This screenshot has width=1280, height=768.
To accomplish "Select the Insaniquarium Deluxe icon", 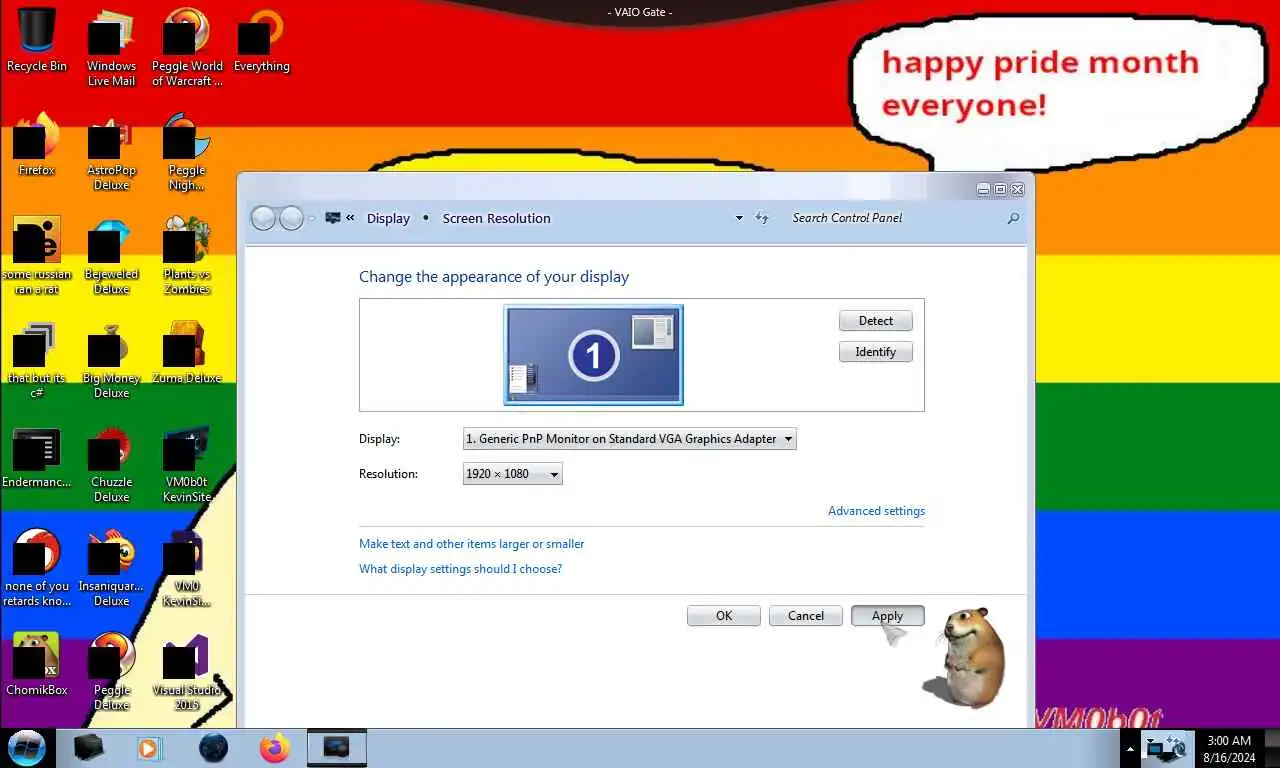I will [x=111, y=568].
